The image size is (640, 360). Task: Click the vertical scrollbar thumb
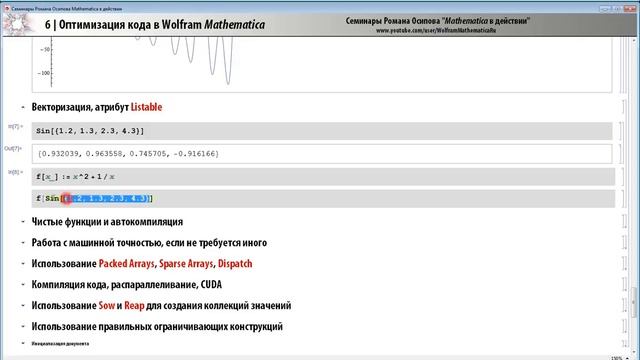[x=634, y=302]
